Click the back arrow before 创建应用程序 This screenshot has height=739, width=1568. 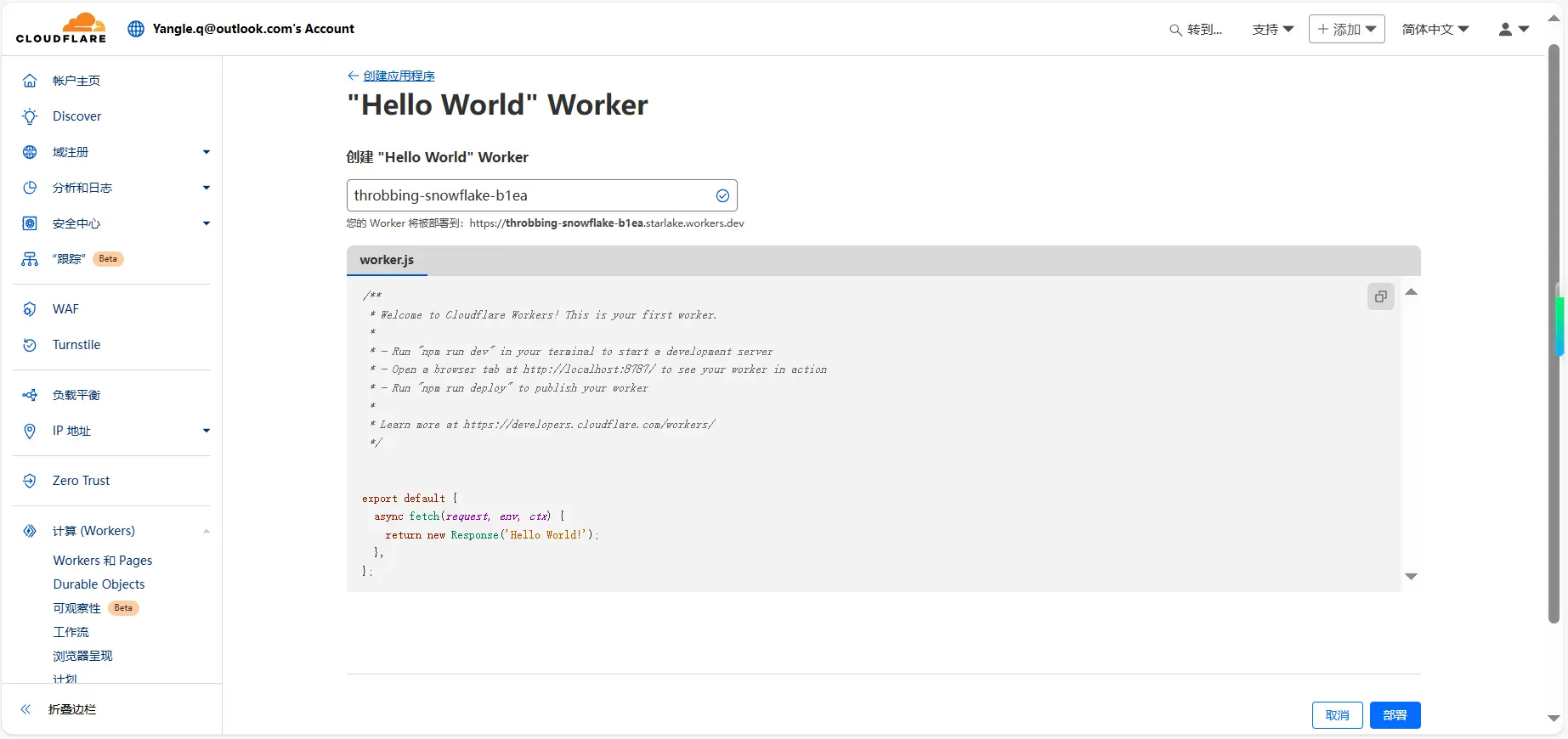[353, 76]
